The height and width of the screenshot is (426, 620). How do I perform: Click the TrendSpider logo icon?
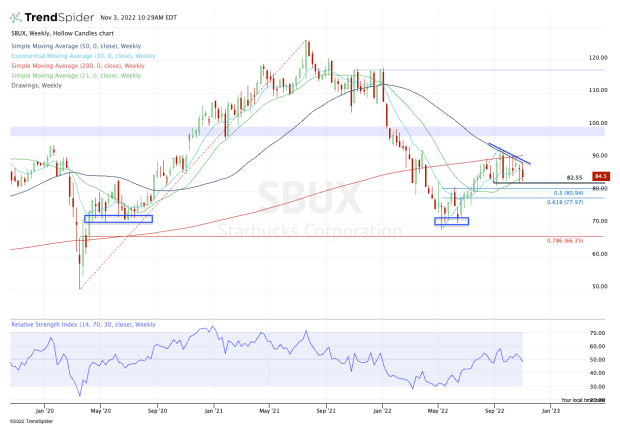[x=16, y=17]
